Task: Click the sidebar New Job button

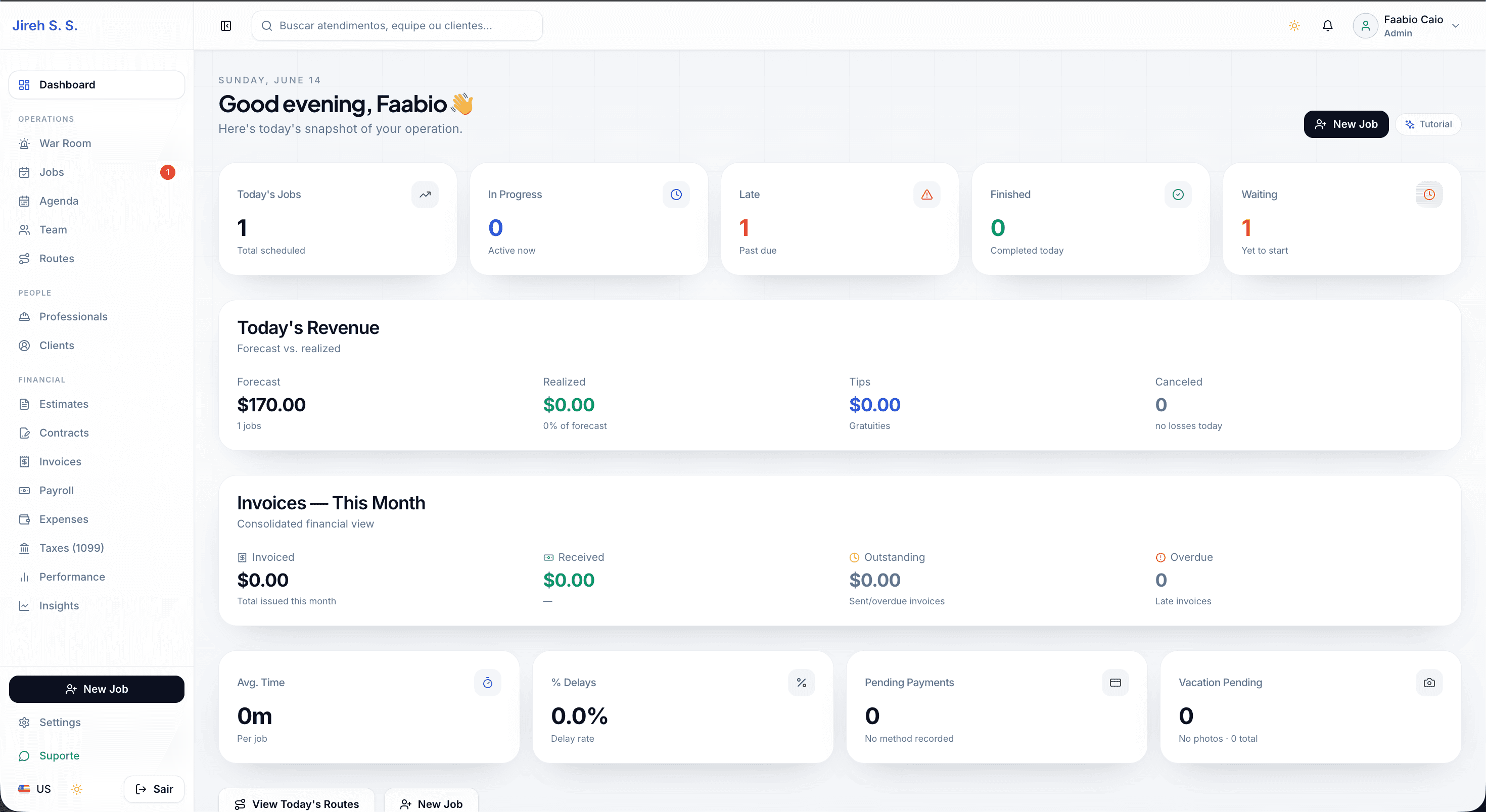Action: [97, 689]
